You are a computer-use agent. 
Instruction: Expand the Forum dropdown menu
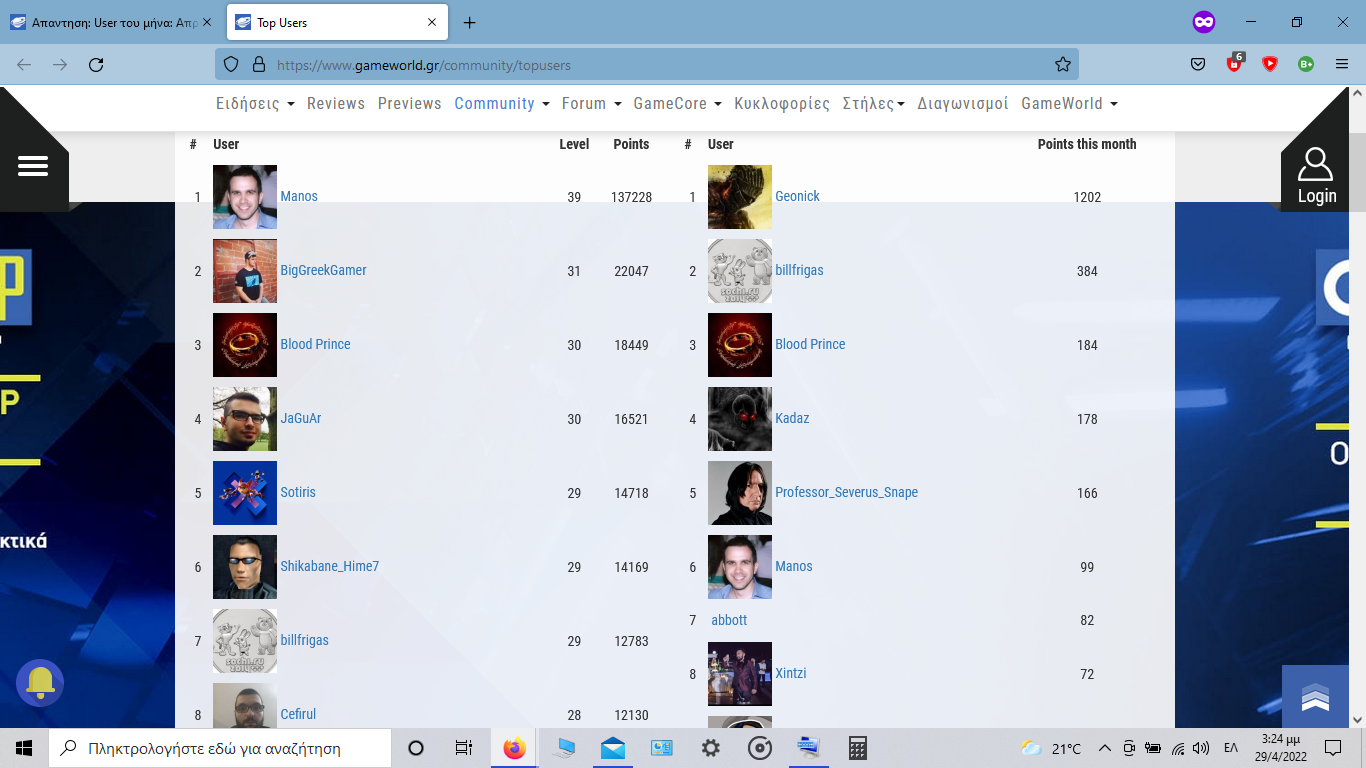(x=591, y=103)
